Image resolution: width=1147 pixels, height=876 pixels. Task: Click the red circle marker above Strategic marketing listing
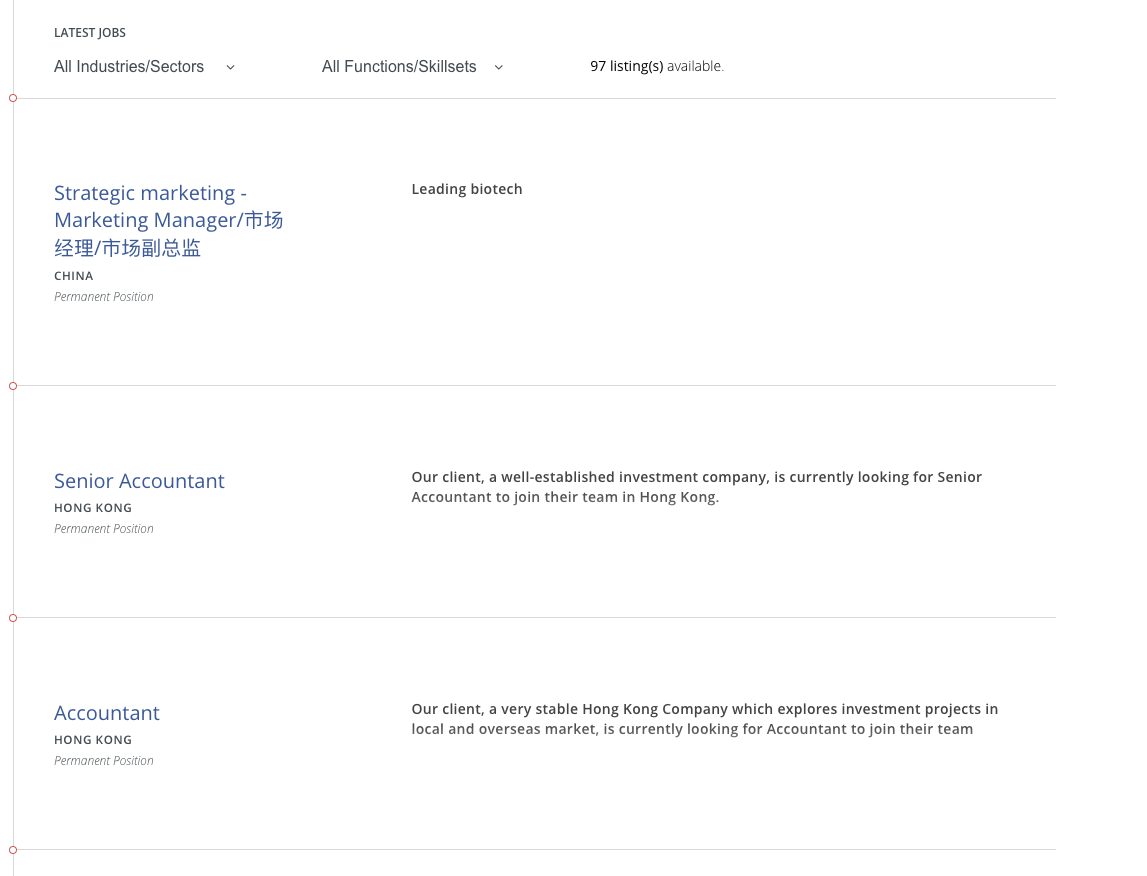[13, 98]
